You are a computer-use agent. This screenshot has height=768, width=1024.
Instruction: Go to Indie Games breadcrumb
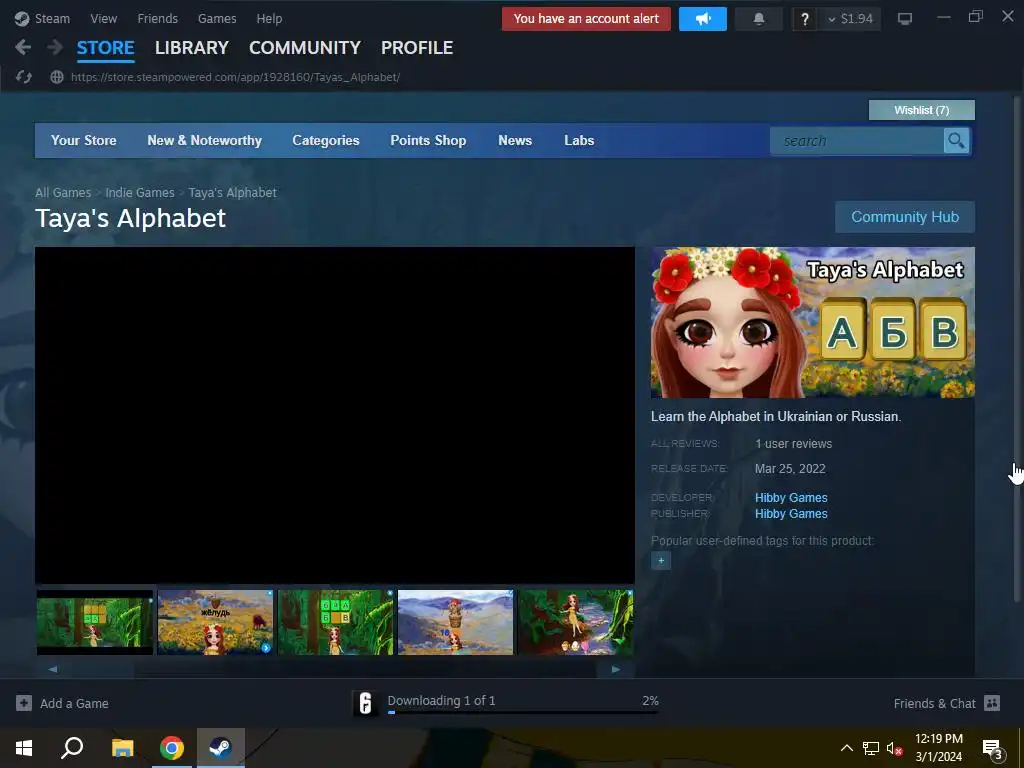pos(140,193)
